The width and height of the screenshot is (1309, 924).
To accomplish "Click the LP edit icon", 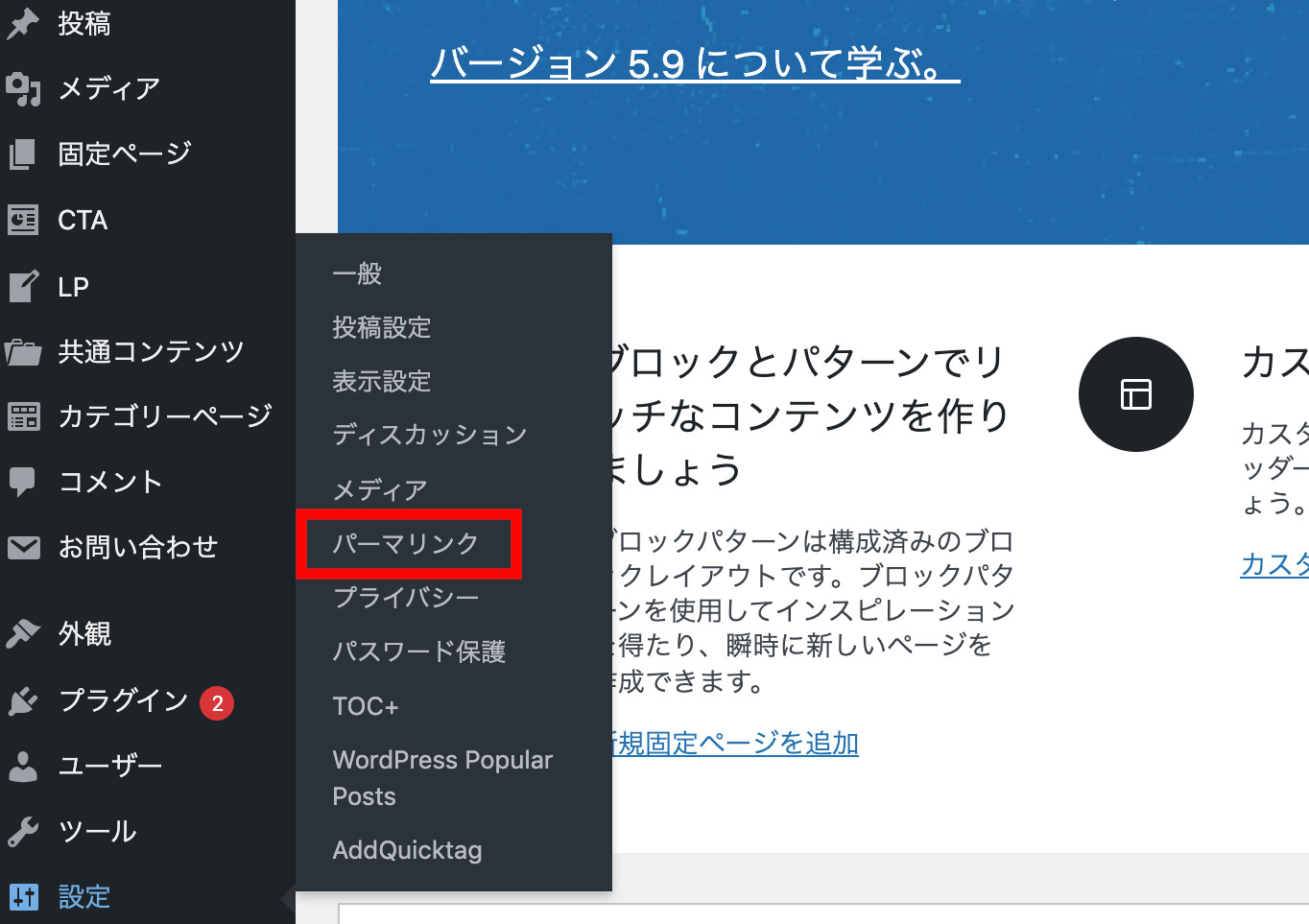I will 23,287.
